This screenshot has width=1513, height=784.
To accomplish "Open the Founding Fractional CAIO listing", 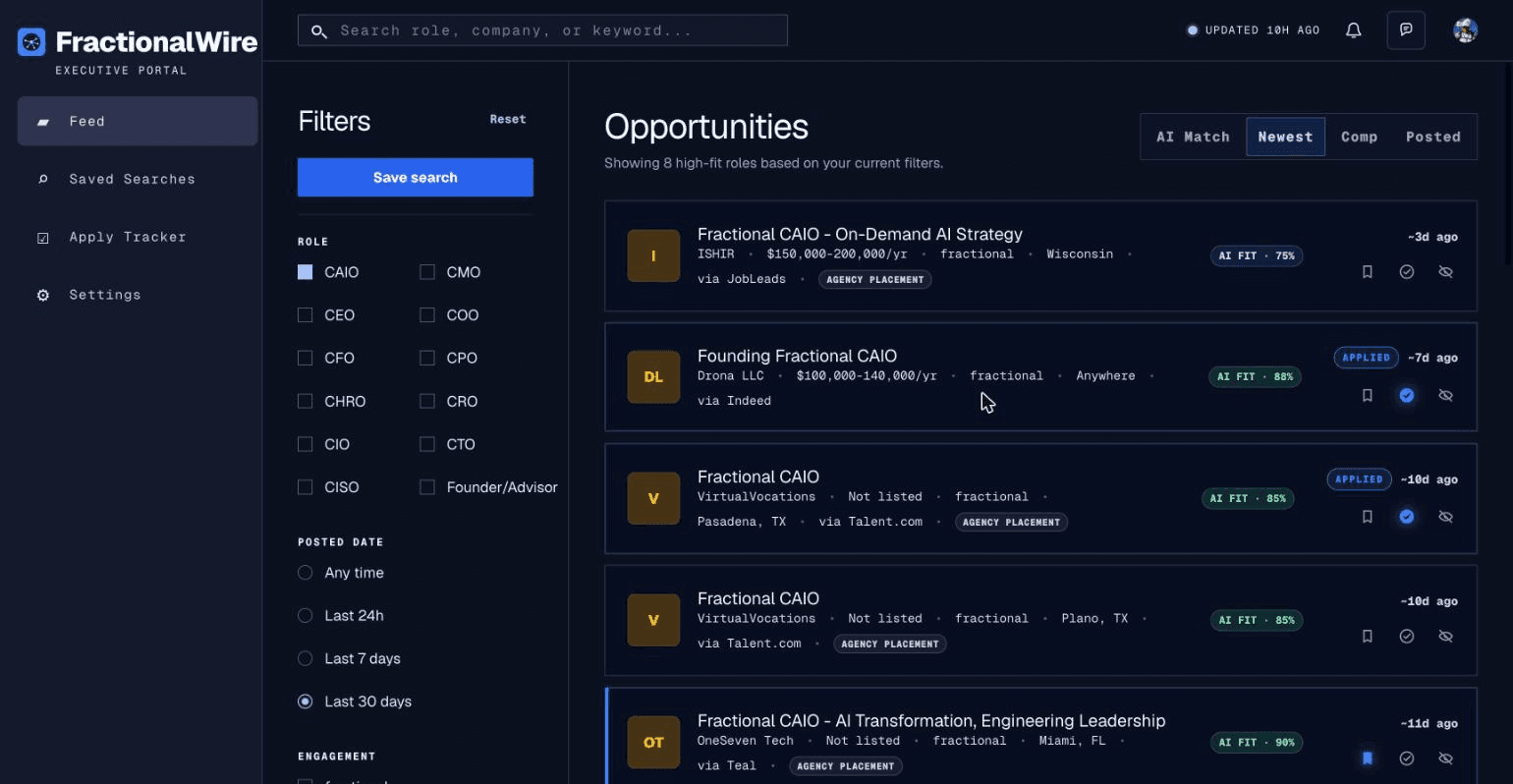I will (797, 356).
